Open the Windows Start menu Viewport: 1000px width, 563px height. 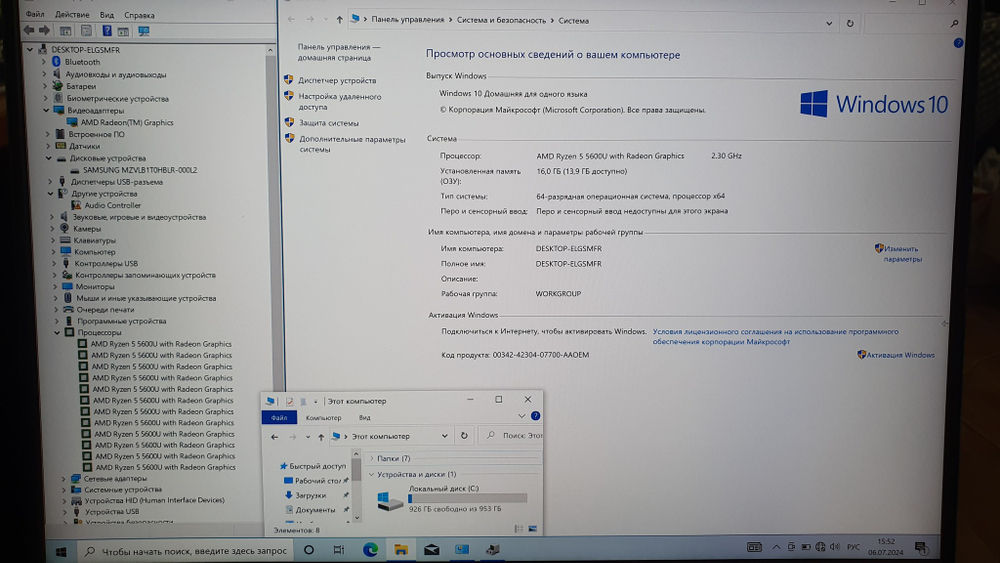pos(61,552)
